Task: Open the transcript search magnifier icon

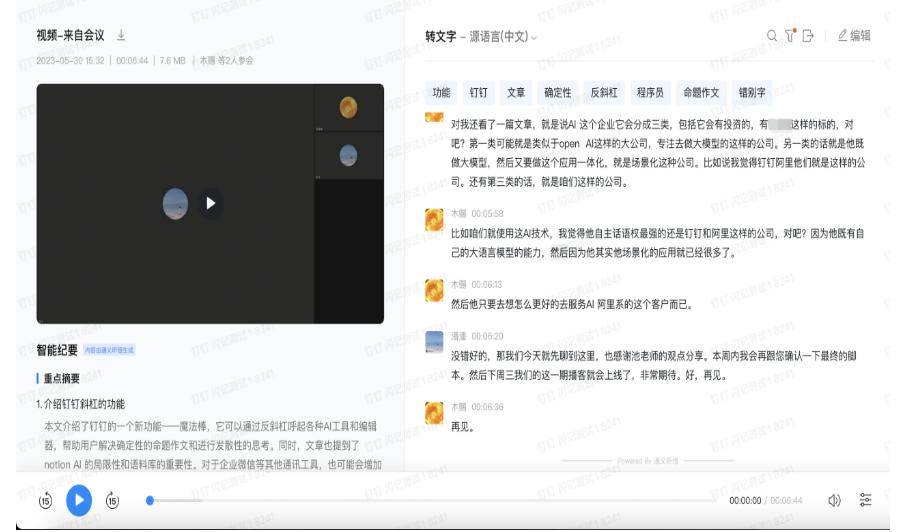Action: (x=772, y=36)
